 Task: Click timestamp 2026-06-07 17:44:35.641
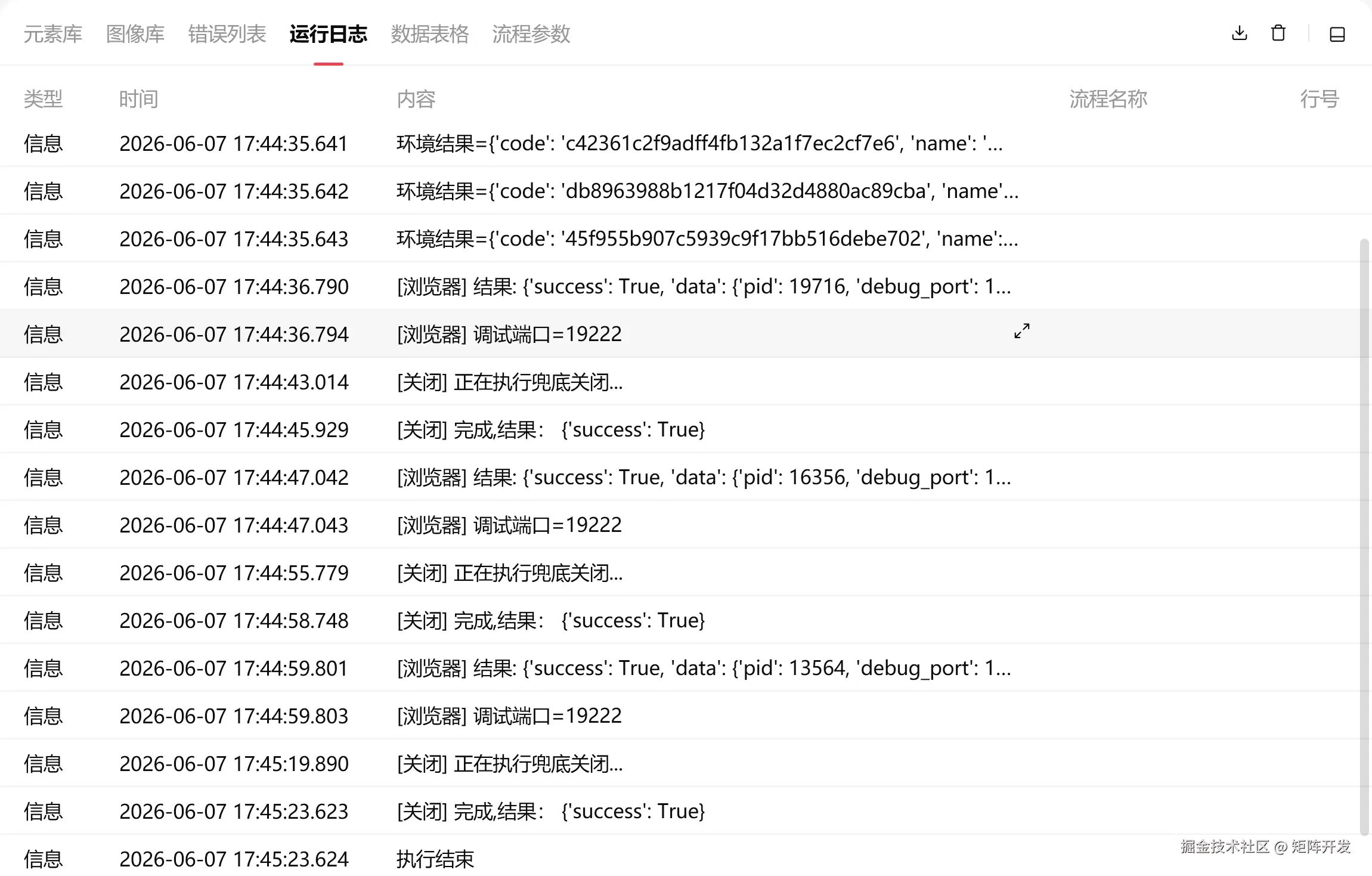pos(234,143)
